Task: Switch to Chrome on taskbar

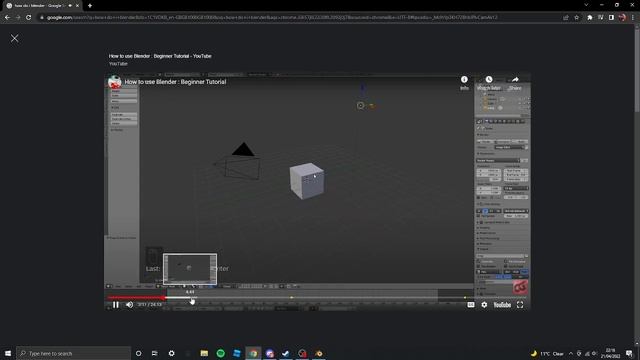Action: tap(253, 353)
